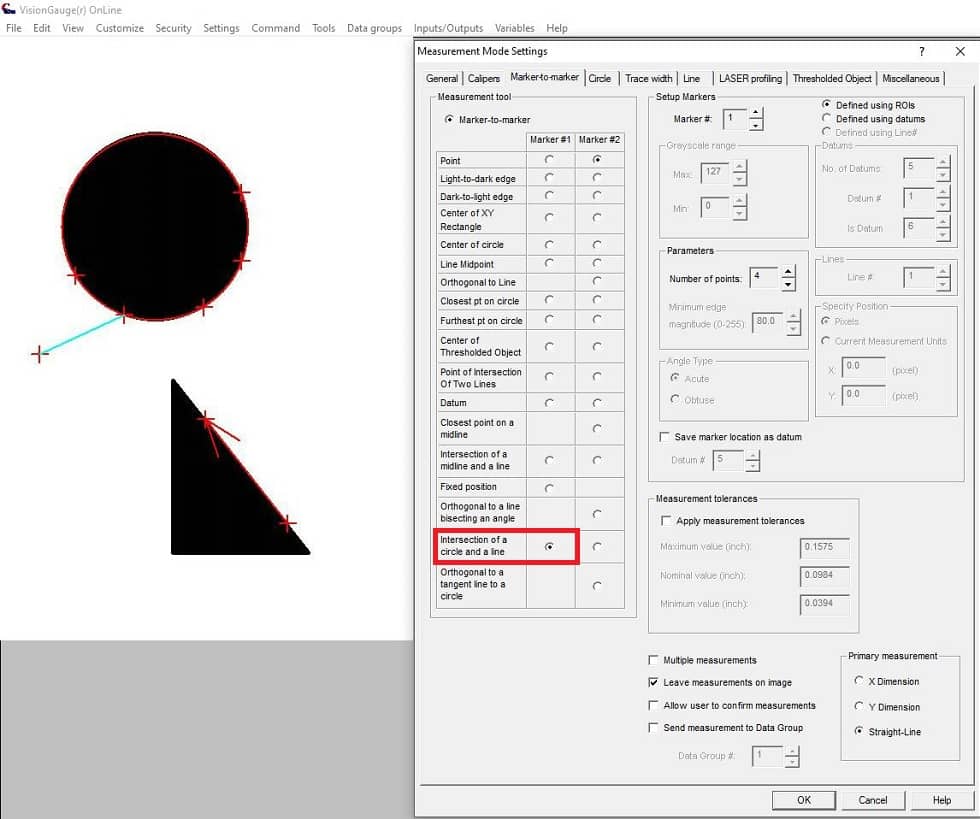Click the OK button

(x=804, y=800)
